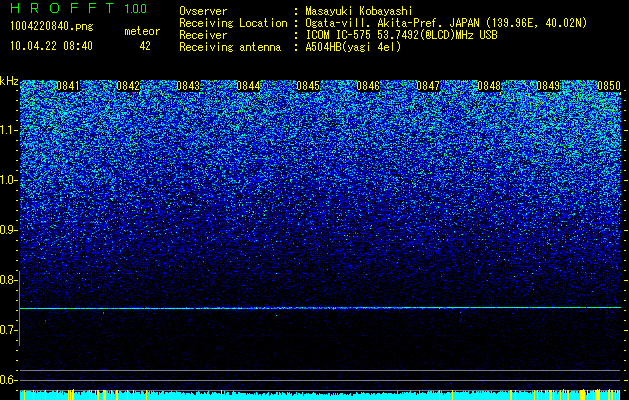
Task: Click the 0.6 frequency axis label
Action: coord(8,380)
